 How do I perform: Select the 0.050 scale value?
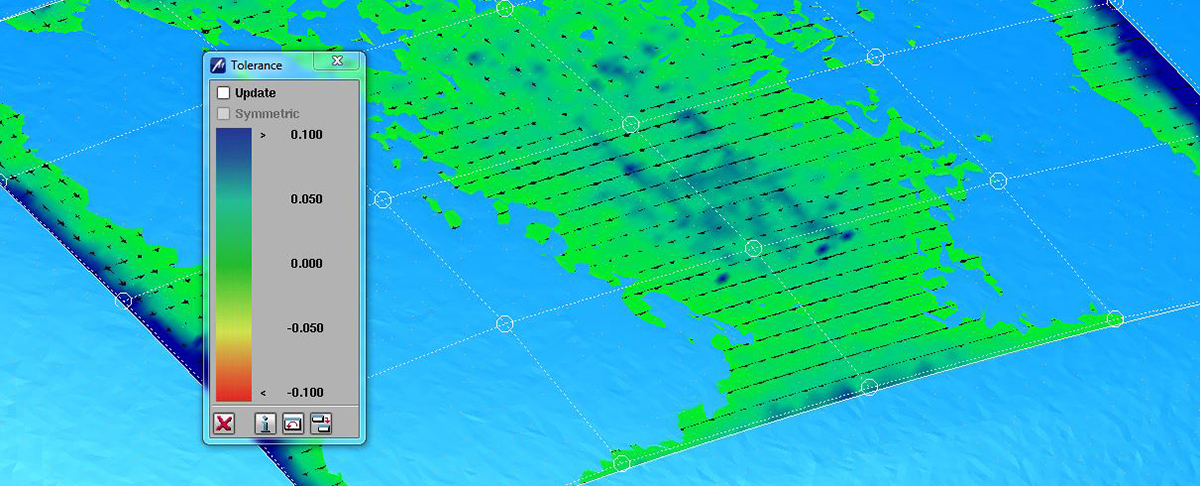pos(306,199)
